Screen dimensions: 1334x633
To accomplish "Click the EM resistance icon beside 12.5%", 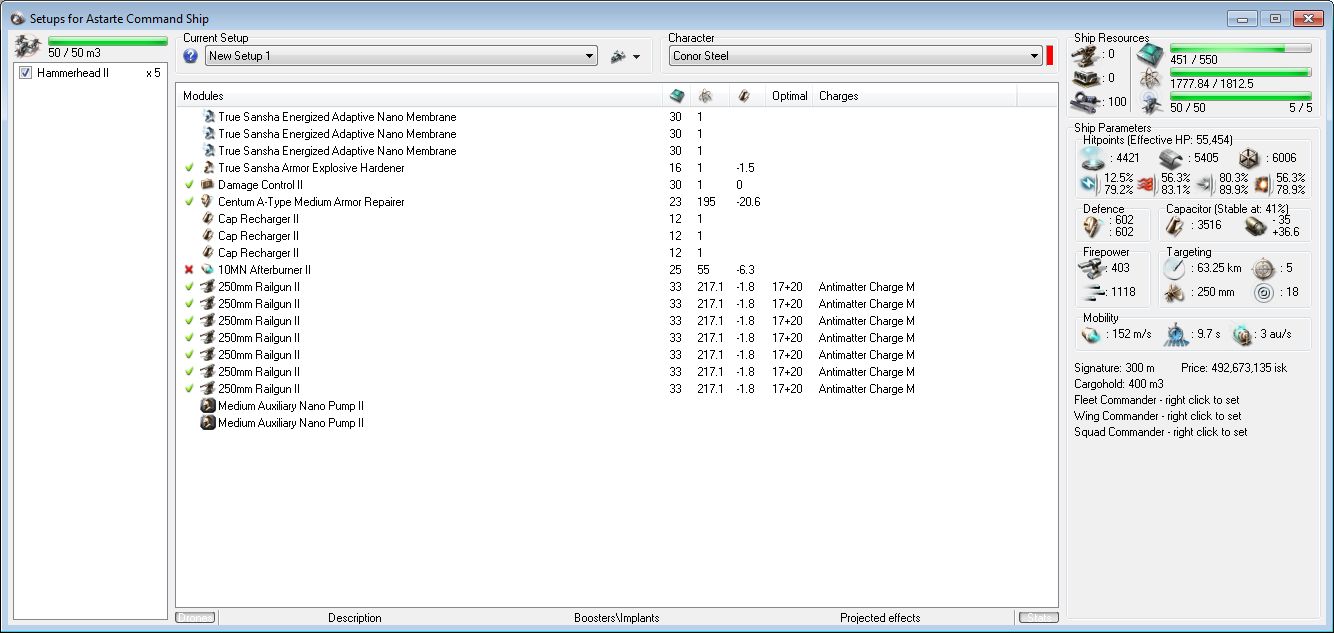I will pyautogui.click(x=1089, y=184).
